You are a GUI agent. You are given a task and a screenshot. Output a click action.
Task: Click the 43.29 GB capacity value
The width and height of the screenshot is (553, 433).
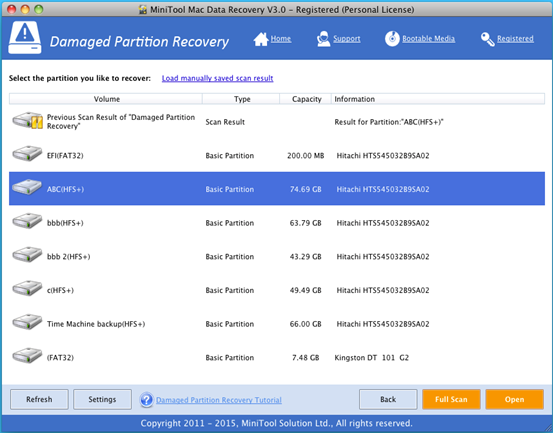[305, 257]
